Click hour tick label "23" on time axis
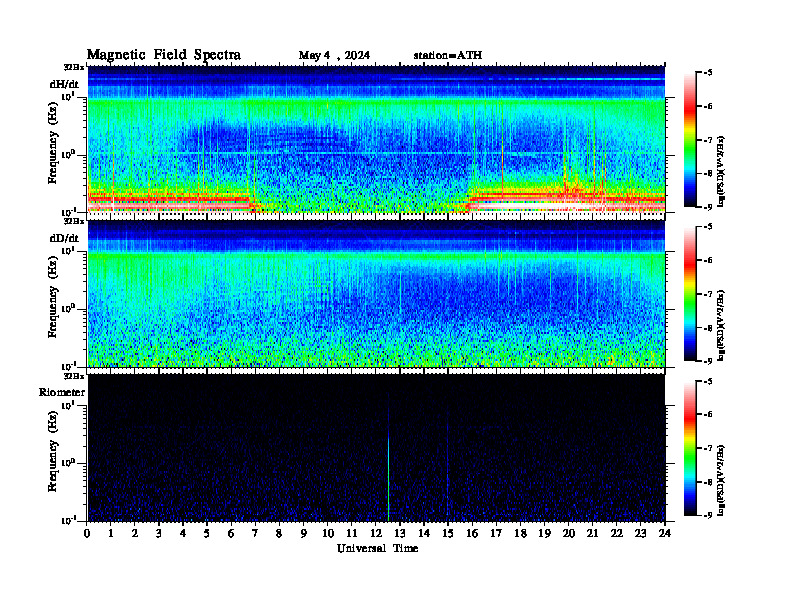This screenshot has width=792, height=612. tap(640, 534)
